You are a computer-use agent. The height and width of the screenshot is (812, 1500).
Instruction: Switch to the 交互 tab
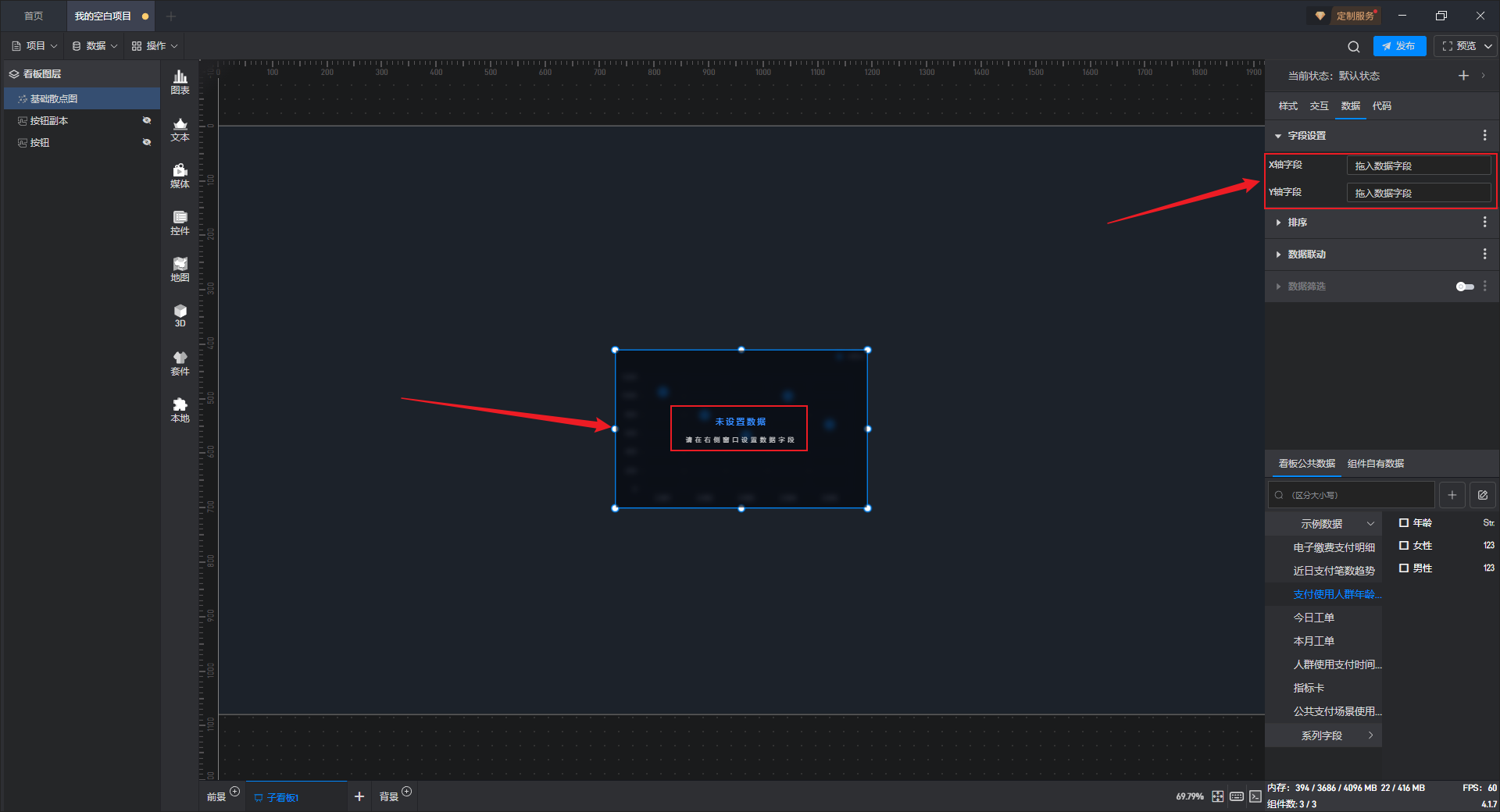point(1319,106)
